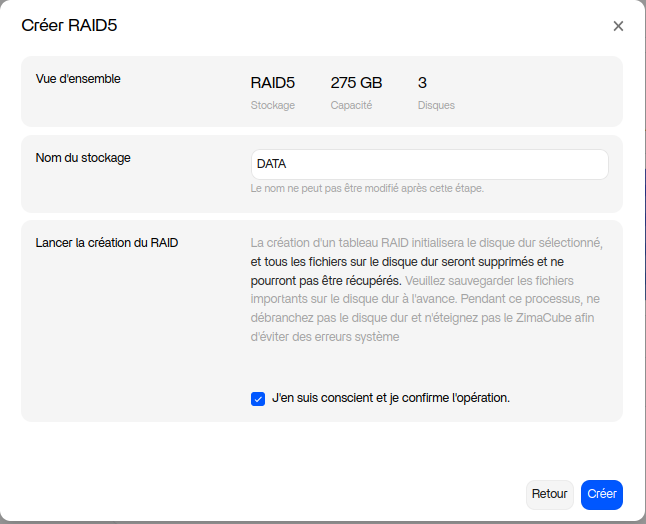Click the 'Stockage' caption under RAID5
Image resolution: width=646 pixels, height=524 pixels.
[x=272, y=105]
